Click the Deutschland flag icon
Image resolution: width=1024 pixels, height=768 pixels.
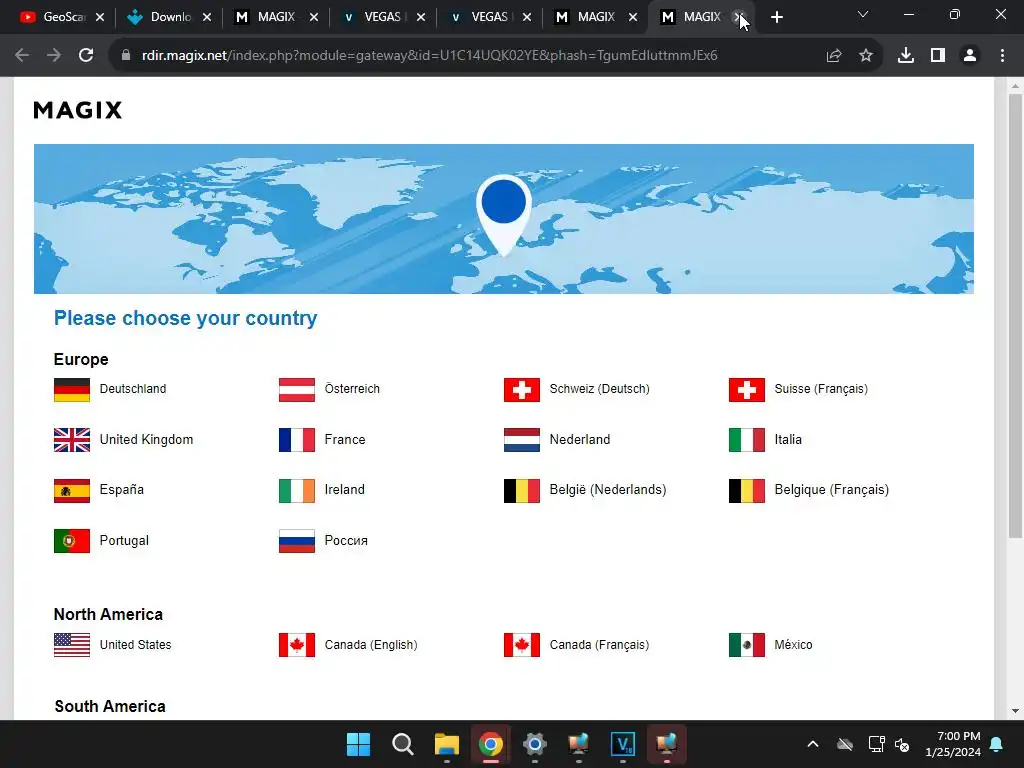pyautogui.click(x=72, y=390)
